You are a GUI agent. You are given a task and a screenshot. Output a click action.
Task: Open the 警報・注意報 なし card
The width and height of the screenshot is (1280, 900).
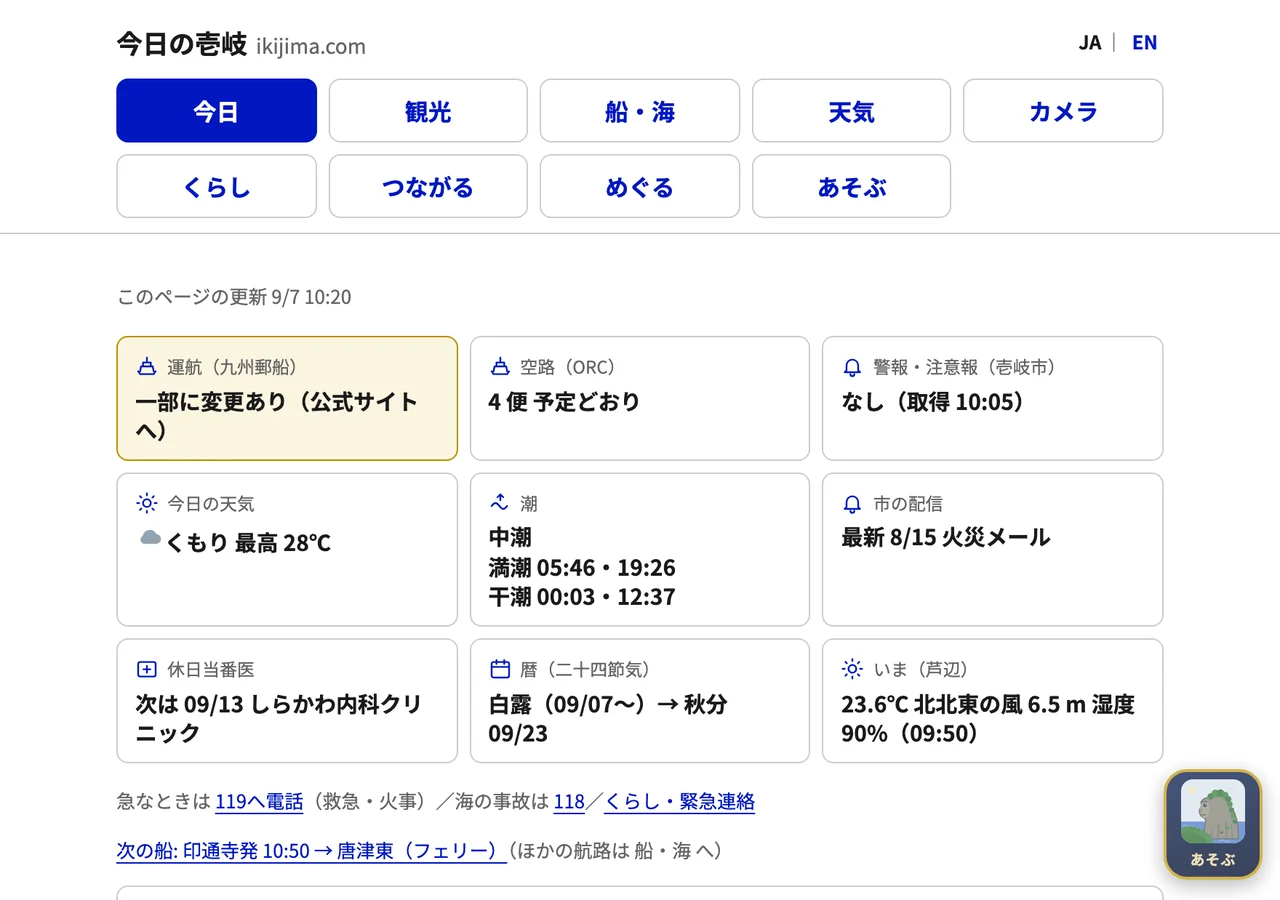[992, 398]
